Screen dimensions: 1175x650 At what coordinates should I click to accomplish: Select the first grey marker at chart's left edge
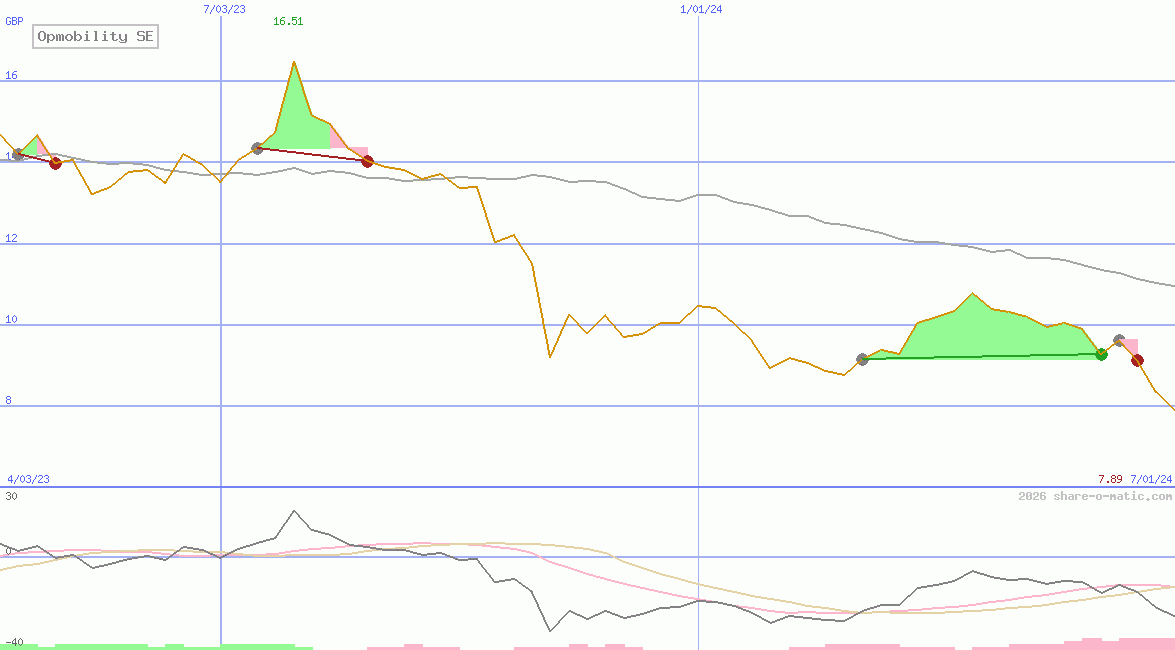(x=18, y=154)
